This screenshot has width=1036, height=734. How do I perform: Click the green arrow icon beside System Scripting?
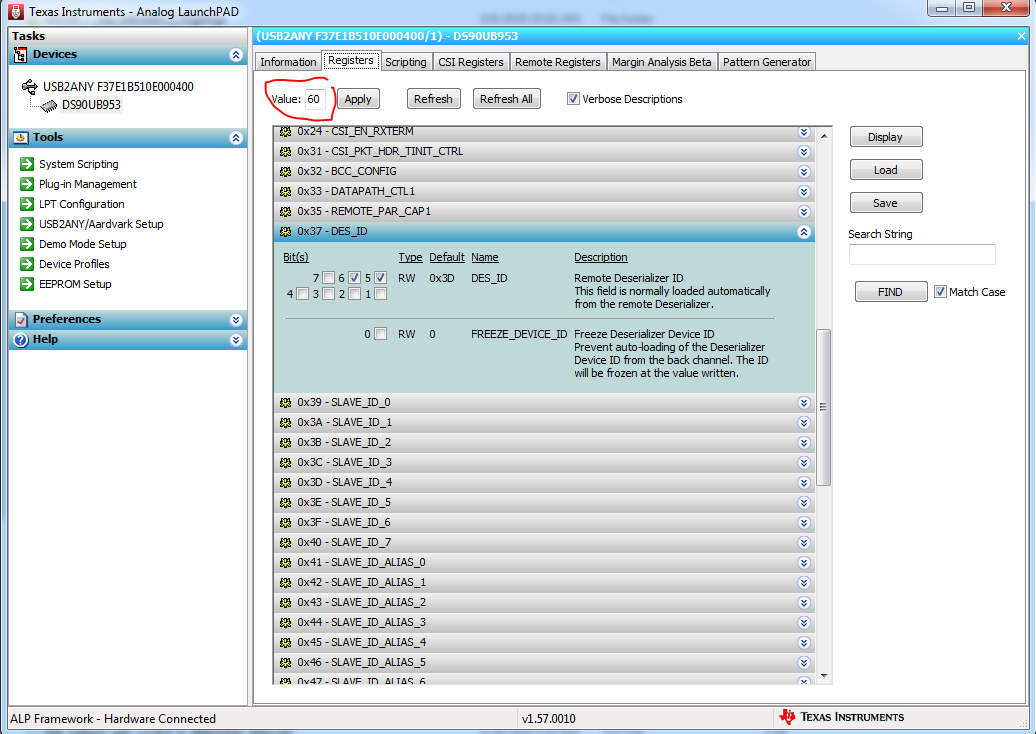[26, 164]
